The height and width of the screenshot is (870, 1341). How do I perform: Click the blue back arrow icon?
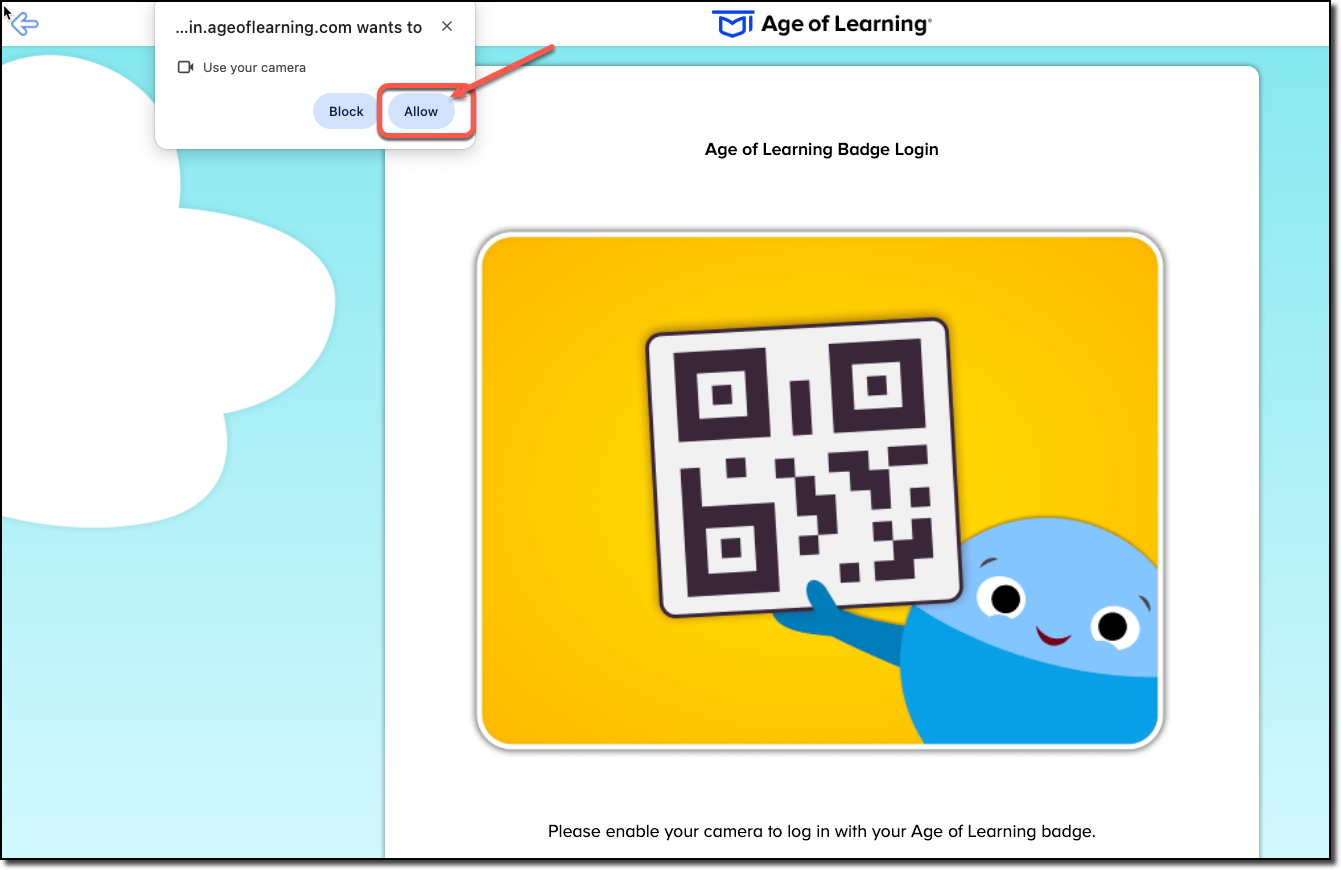24,24
